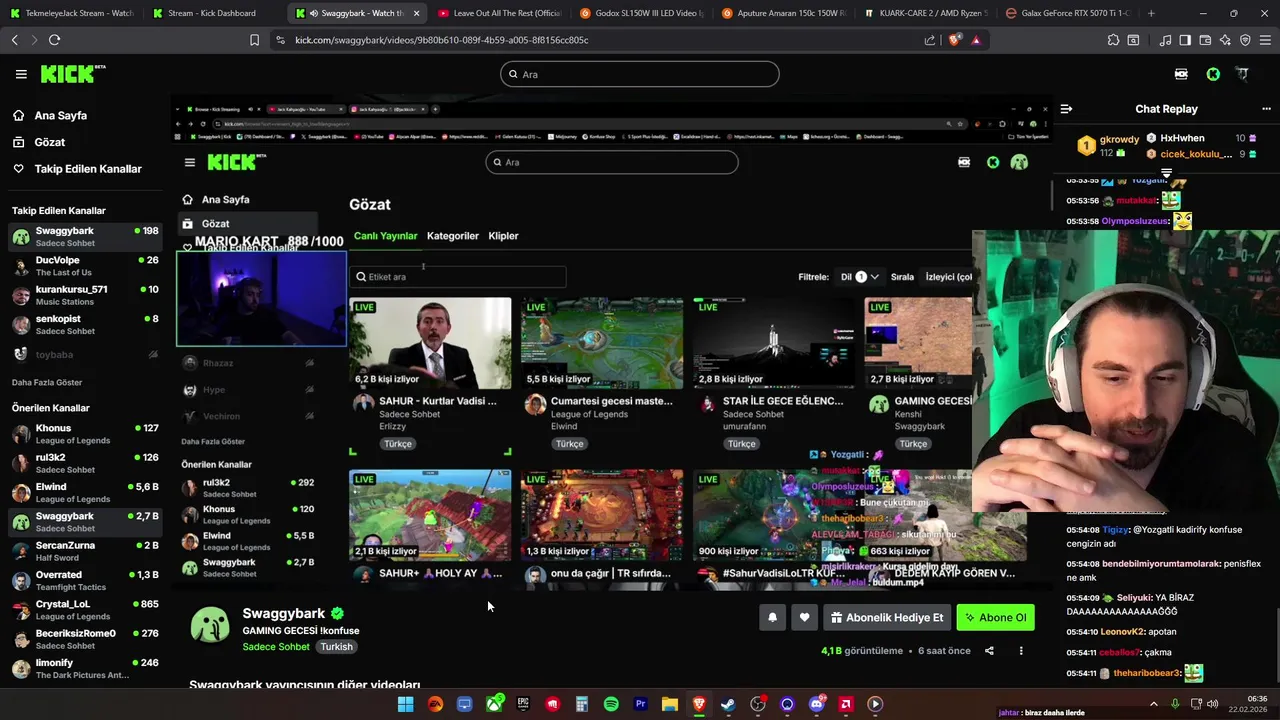The width and height of the screenshot is (1280, 720).
Task: Toggle follow with the heart button
Action: [x=804, y=617]
